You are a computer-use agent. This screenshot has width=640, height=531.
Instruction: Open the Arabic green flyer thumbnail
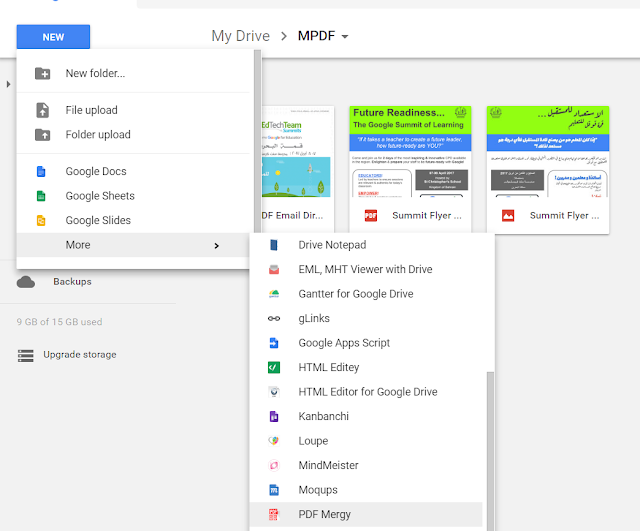click(x=548, y=152)
